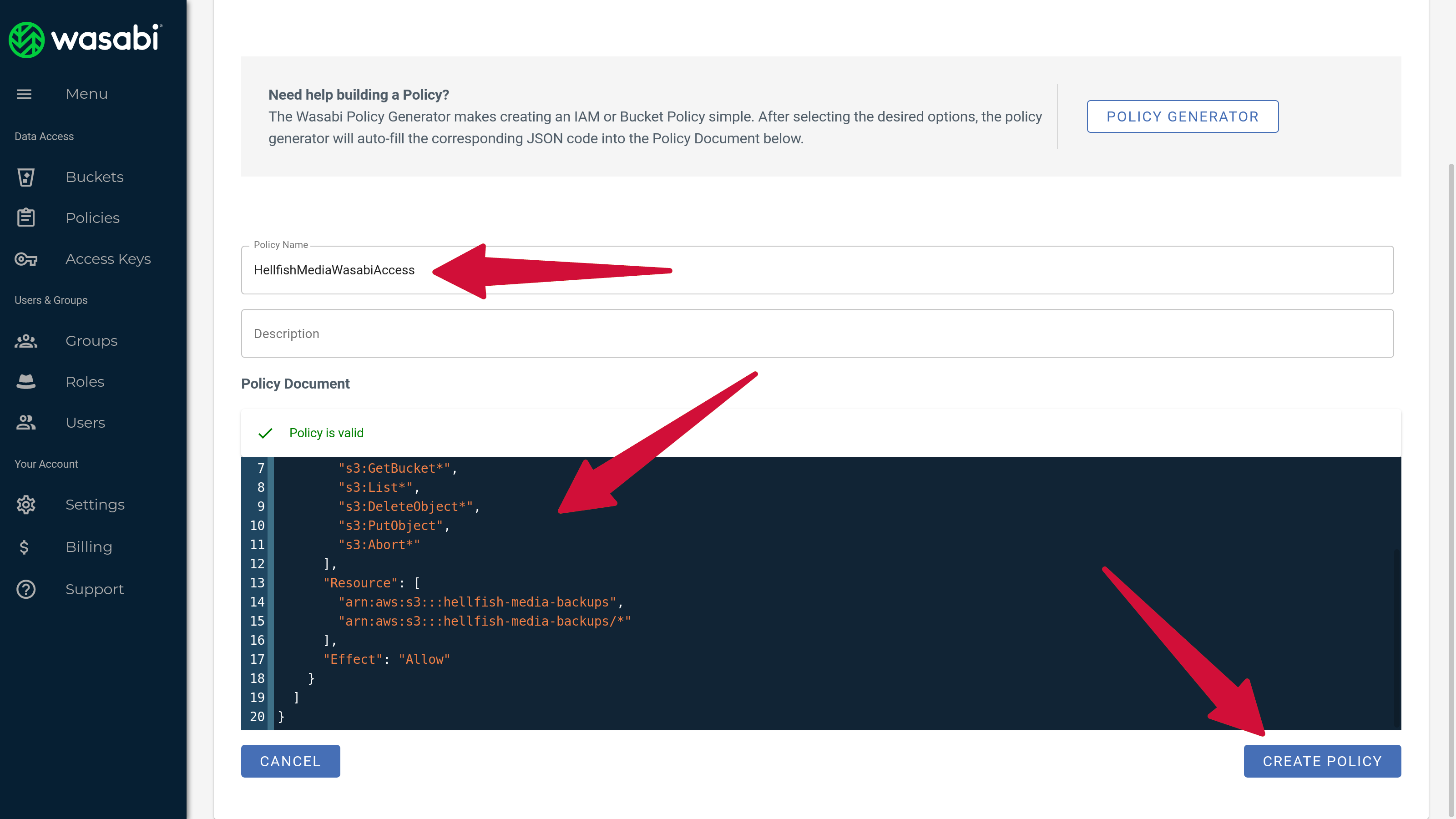Open the Buckets page
1456x819 pixels.
coord(94,177)
